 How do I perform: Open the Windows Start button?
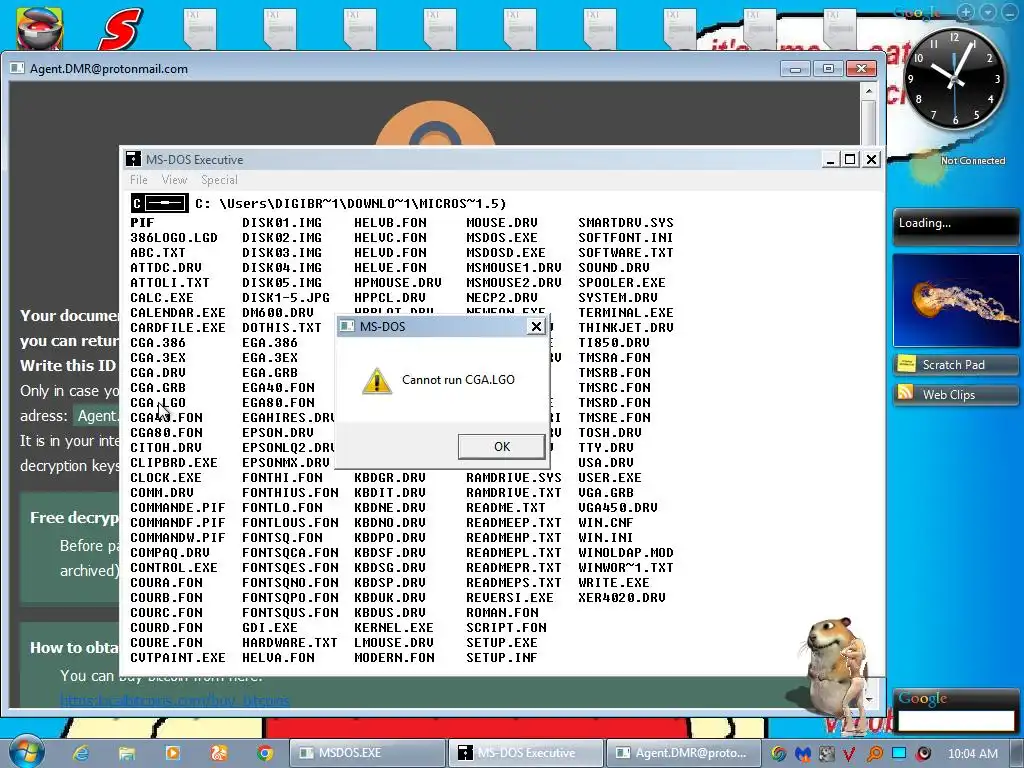pos(25,752)
